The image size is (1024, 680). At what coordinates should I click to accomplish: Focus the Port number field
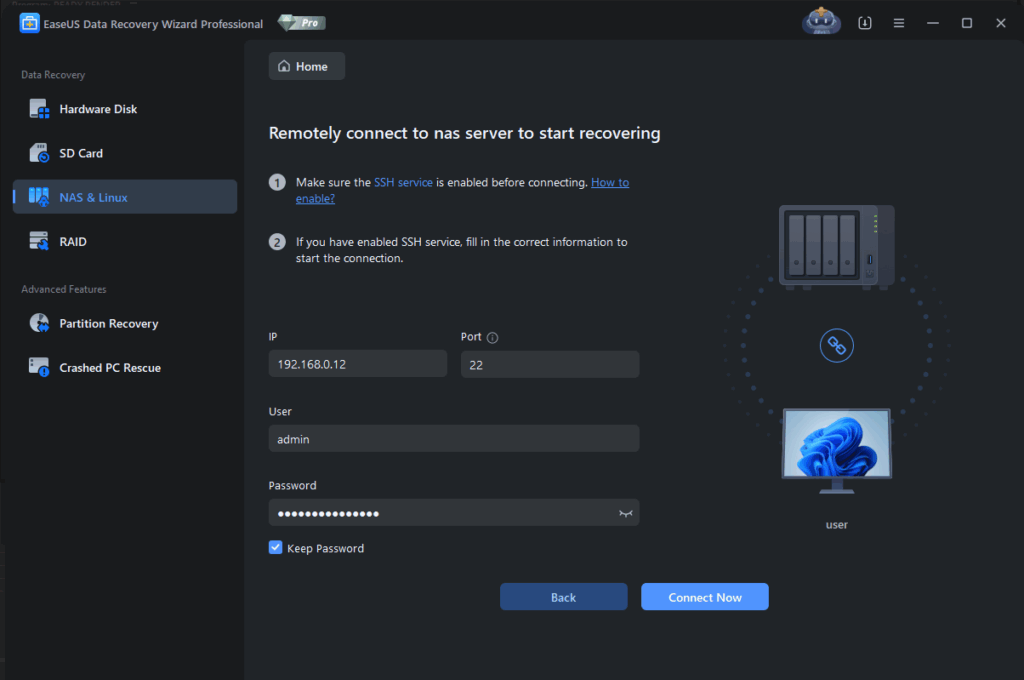[x=550, y=364]
